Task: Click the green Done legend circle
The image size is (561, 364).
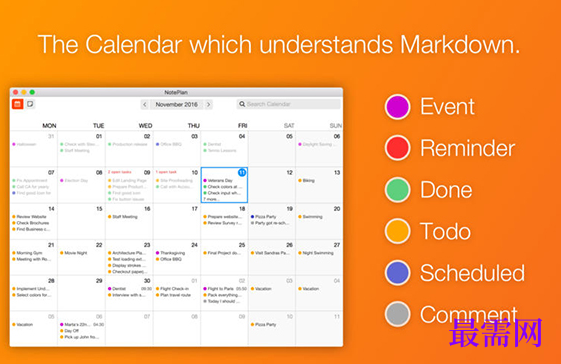Action: point(397,190)
